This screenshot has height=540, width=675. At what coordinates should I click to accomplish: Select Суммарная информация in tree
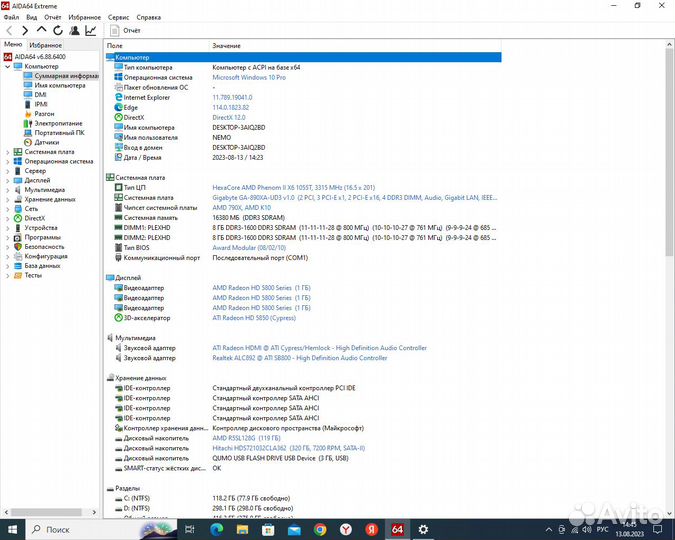pyautogui.click(x=61, y=76)
